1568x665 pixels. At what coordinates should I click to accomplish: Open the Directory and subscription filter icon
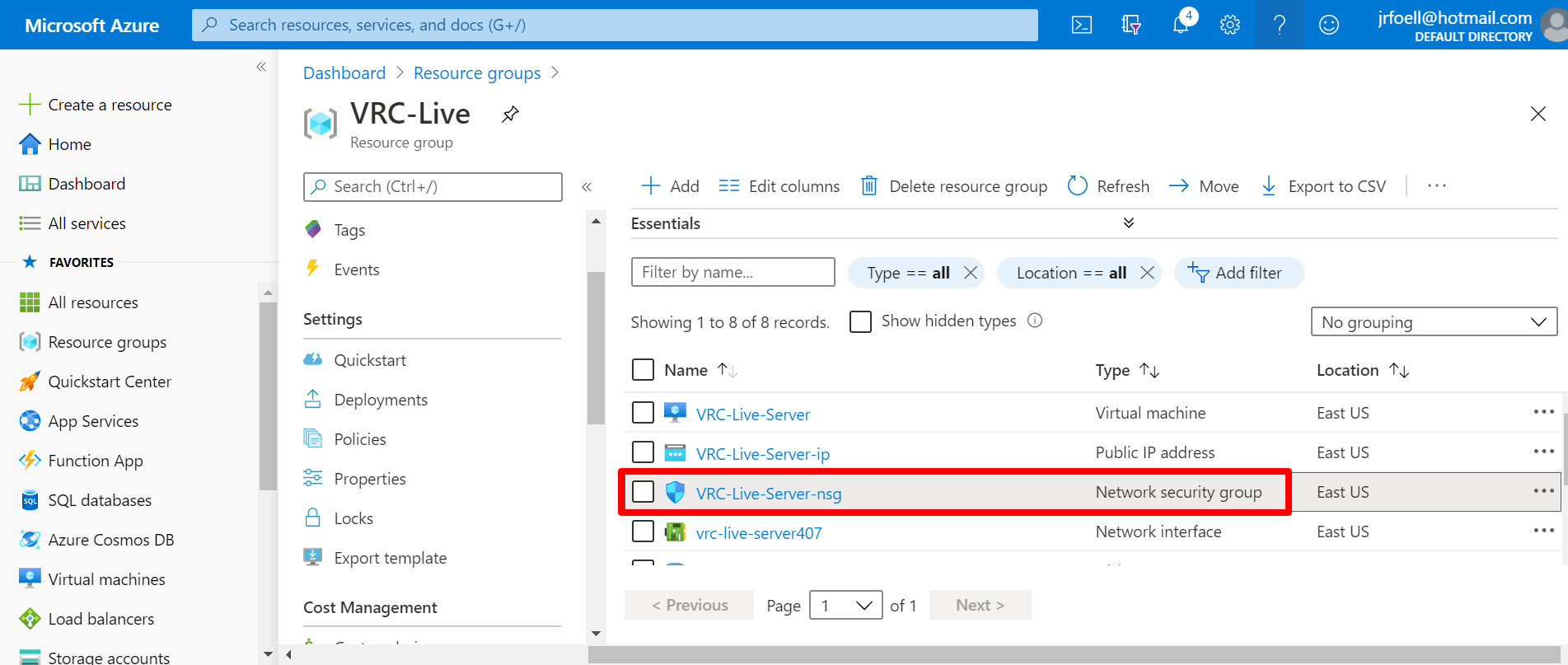[1131, 25]
